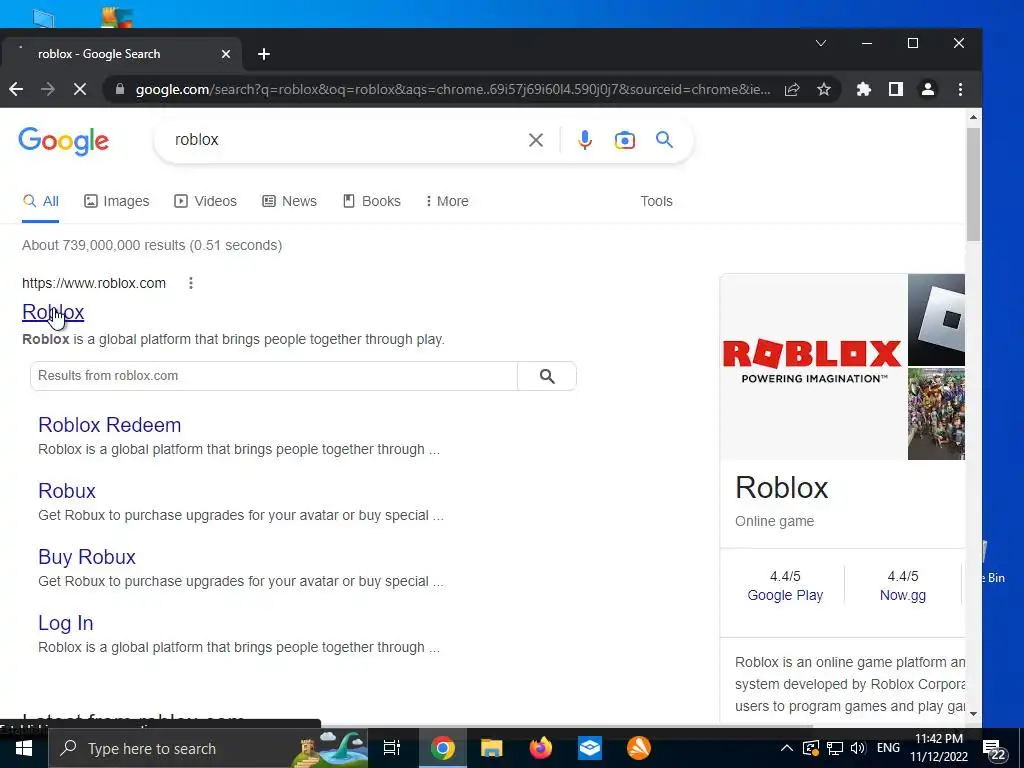
Task: Change ENG input language
Action: (888, 748)
